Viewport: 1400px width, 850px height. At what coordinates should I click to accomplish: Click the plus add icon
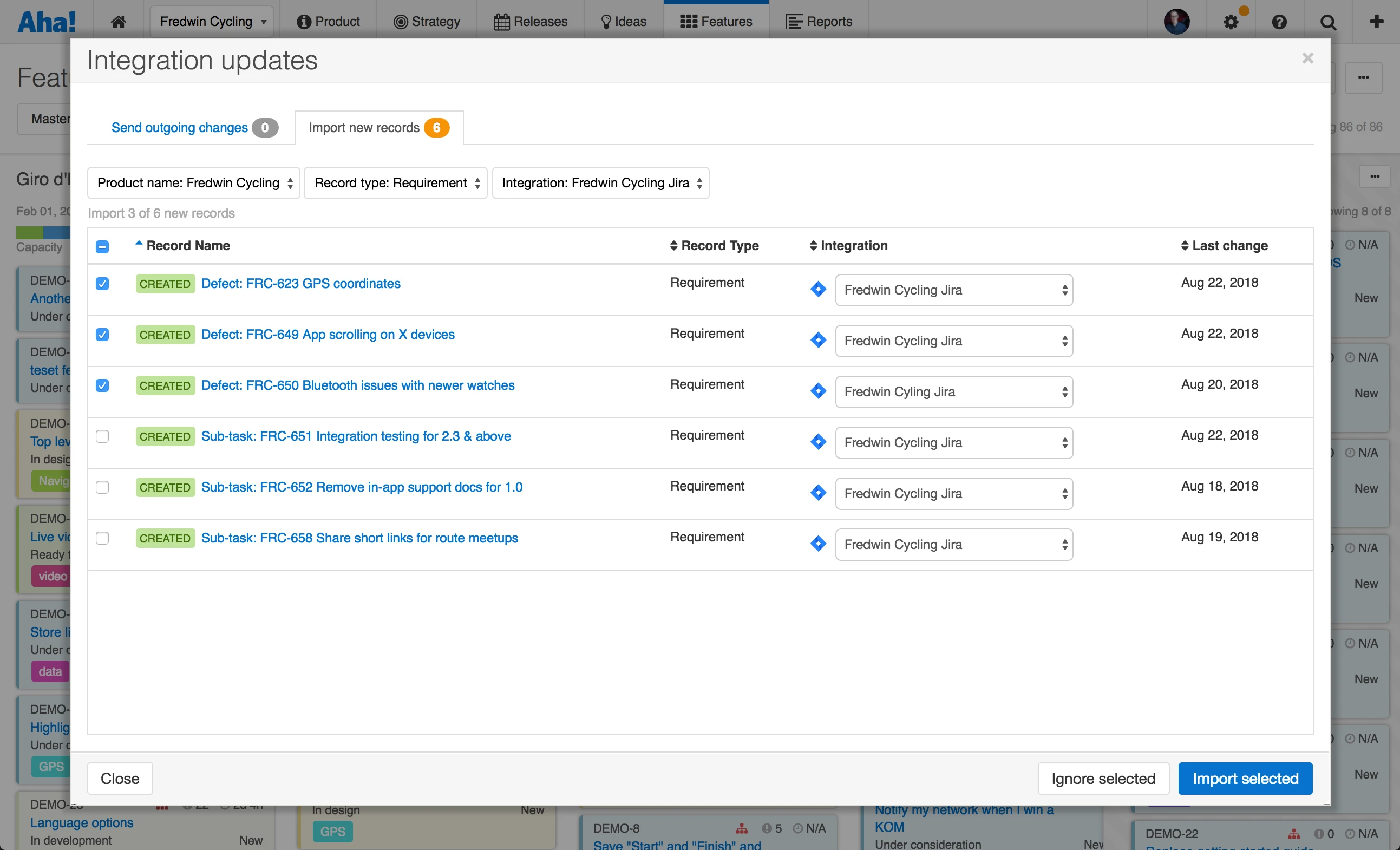pos(1376,22)
